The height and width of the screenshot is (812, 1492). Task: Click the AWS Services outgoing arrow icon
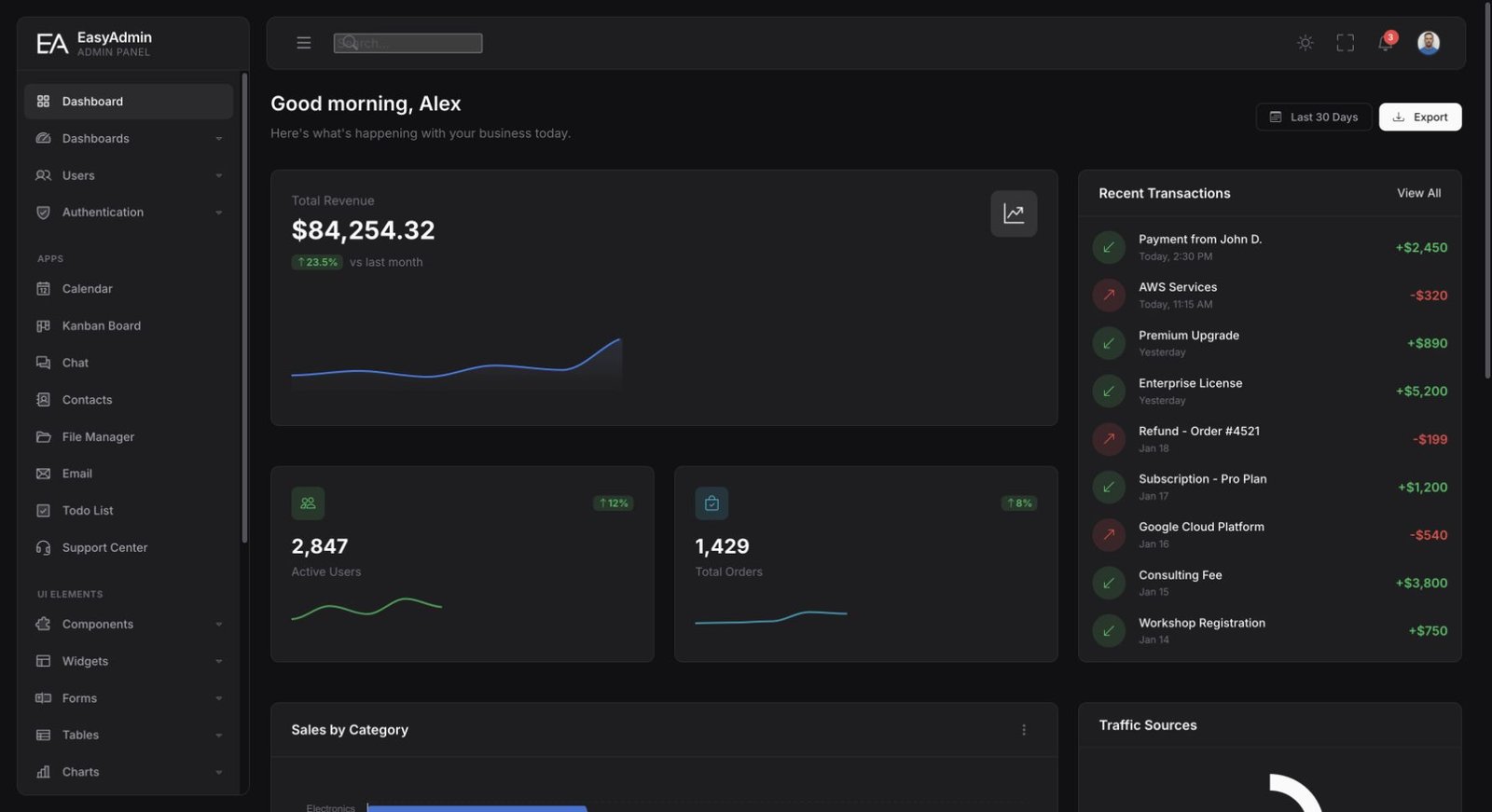point(1109,296)
